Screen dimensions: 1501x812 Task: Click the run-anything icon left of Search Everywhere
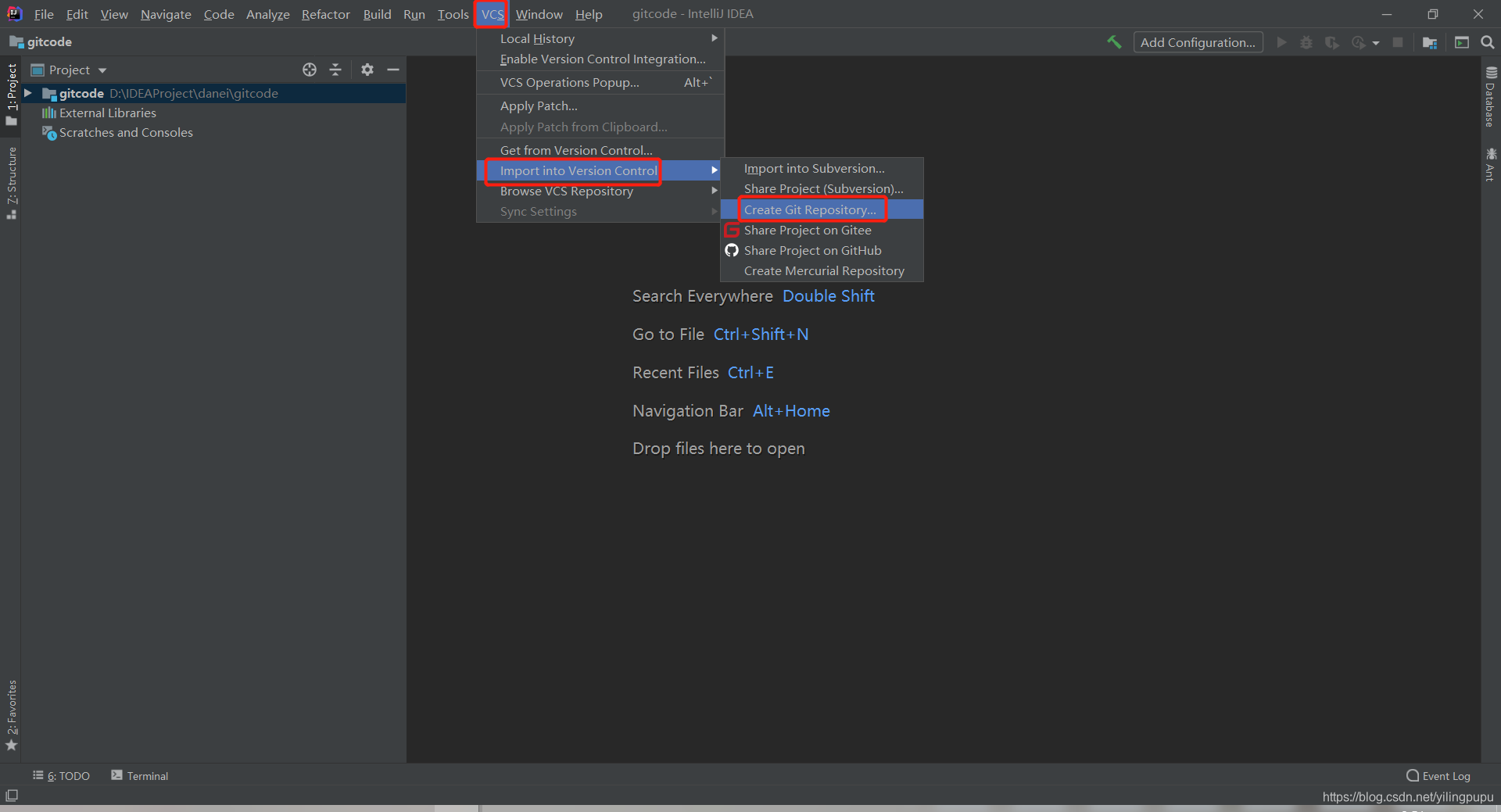(x=1462, y=42)
